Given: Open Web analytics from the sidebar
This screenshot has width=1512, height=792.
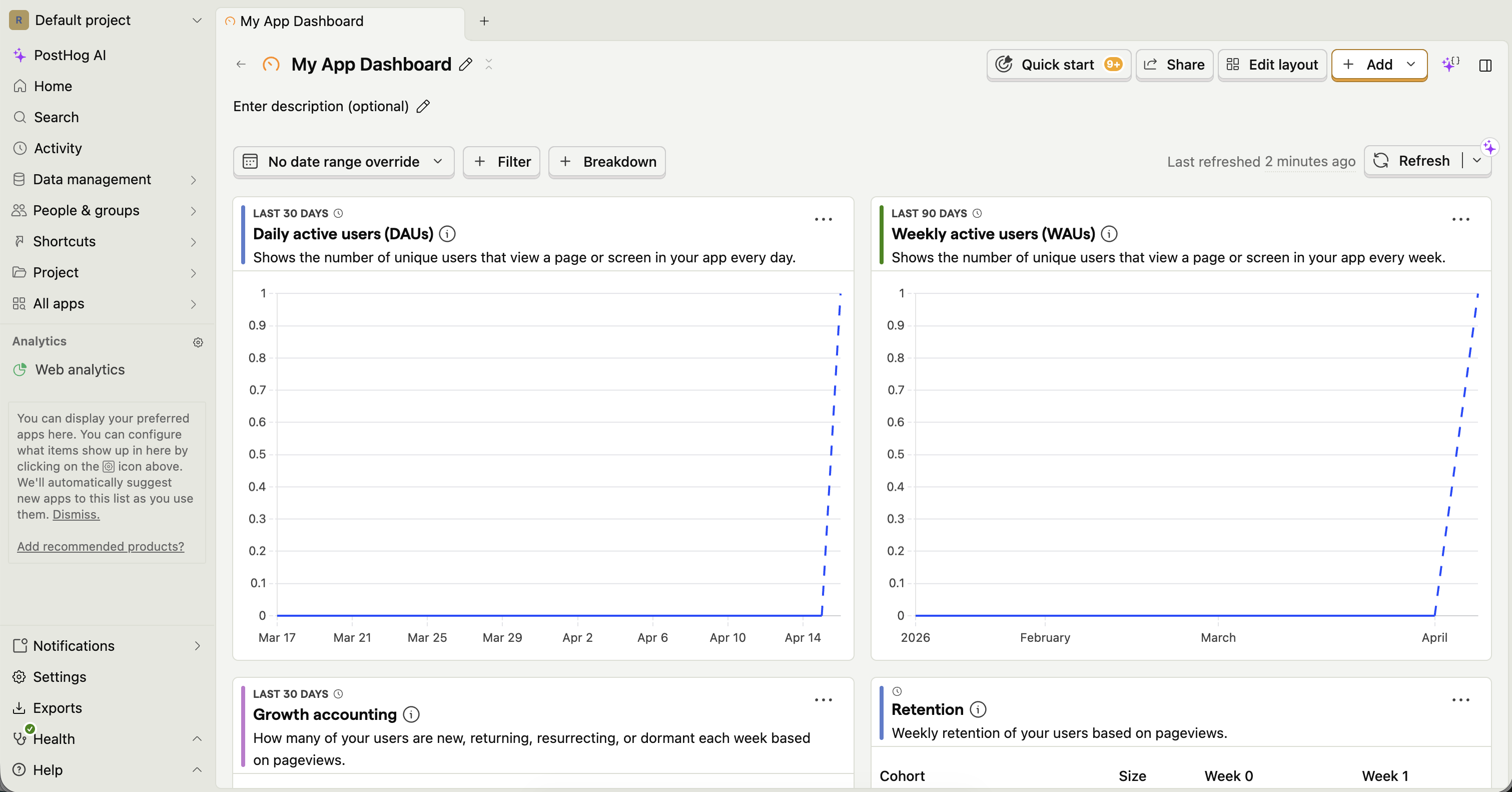Looking at the screenshot, I should pyautogui.click(x=80, y=370).
